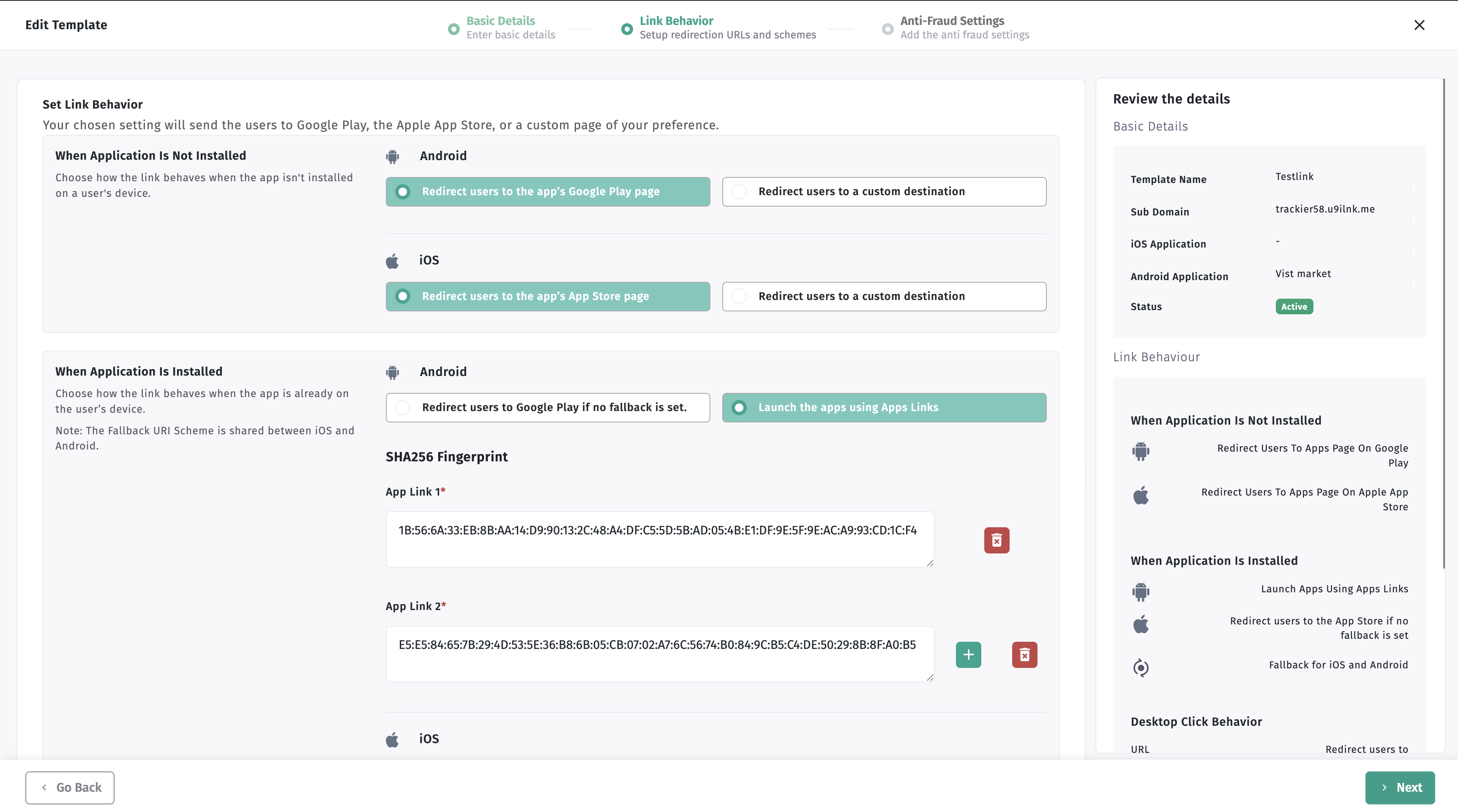Screen dimensions: 1458x812
Task: Delete App Link 1 fingerprint entry
Action: click(996, 540)
